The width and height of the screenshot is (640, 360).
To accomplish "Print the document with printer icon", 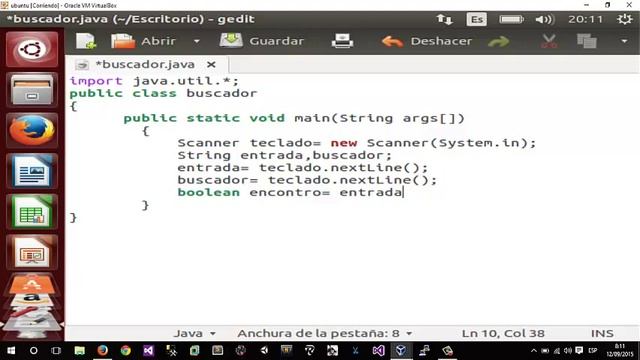I will (342, 41).
